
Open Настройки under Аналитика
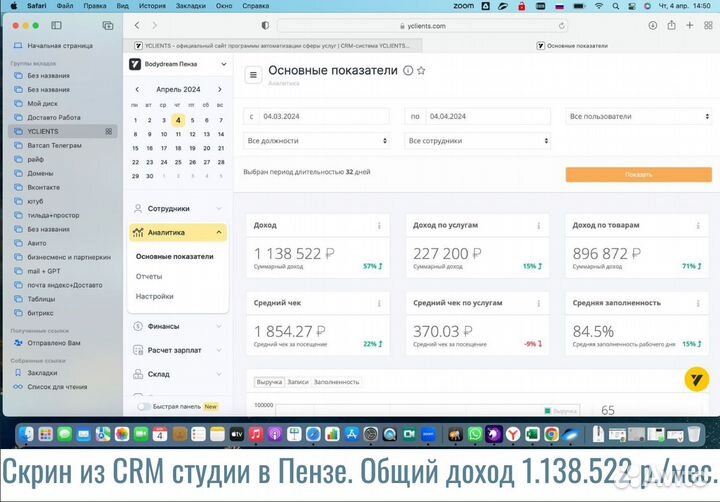155,297
